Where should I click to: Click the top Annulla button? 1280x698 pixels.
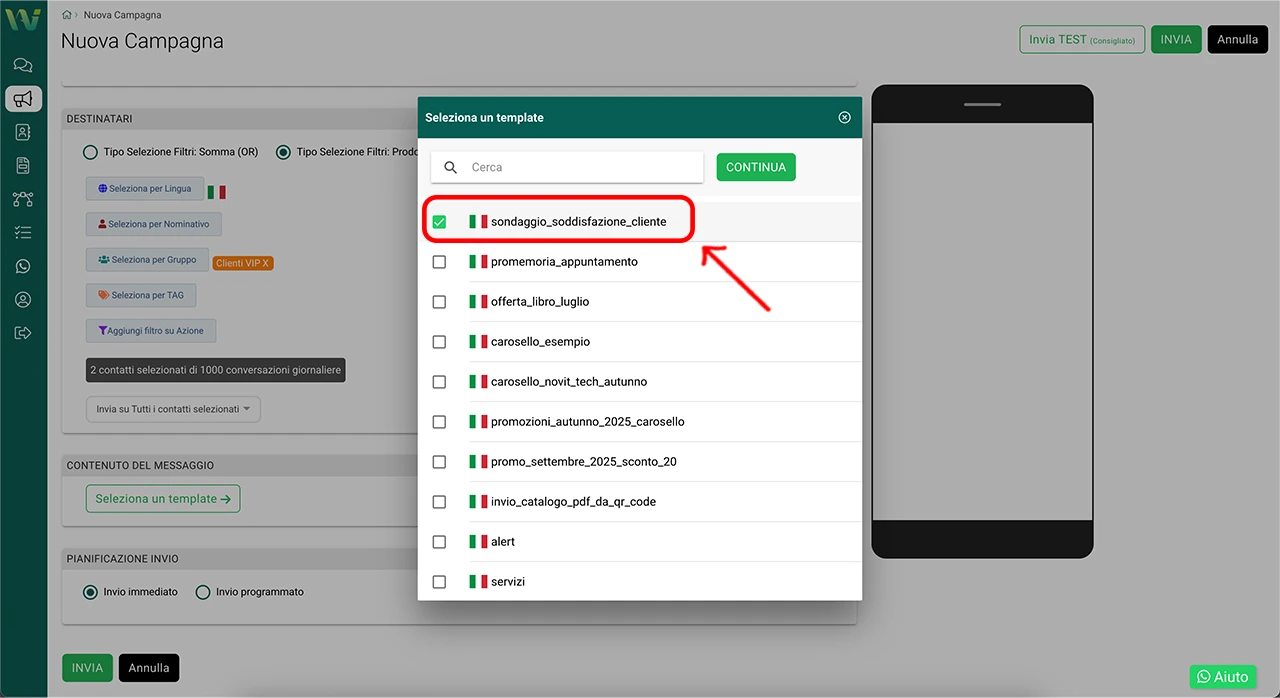click(x=1238, y=40)
